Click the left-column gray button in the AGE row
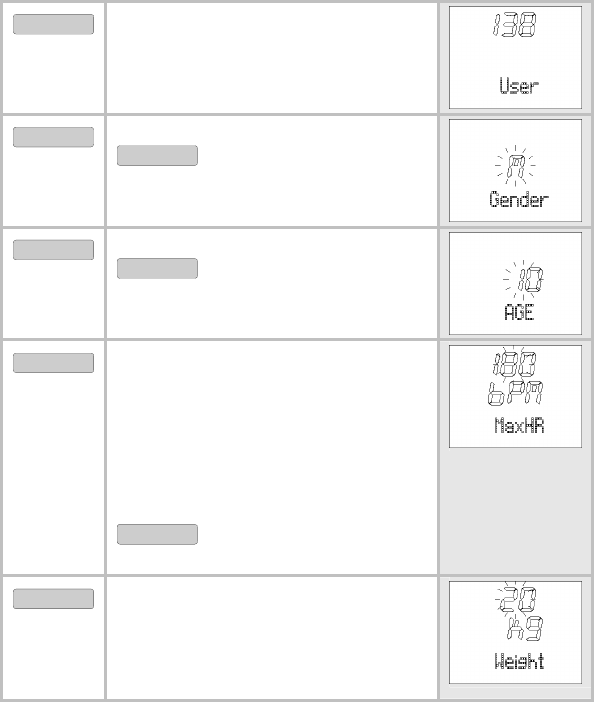594x702 pixels. [x=53, y=250]
